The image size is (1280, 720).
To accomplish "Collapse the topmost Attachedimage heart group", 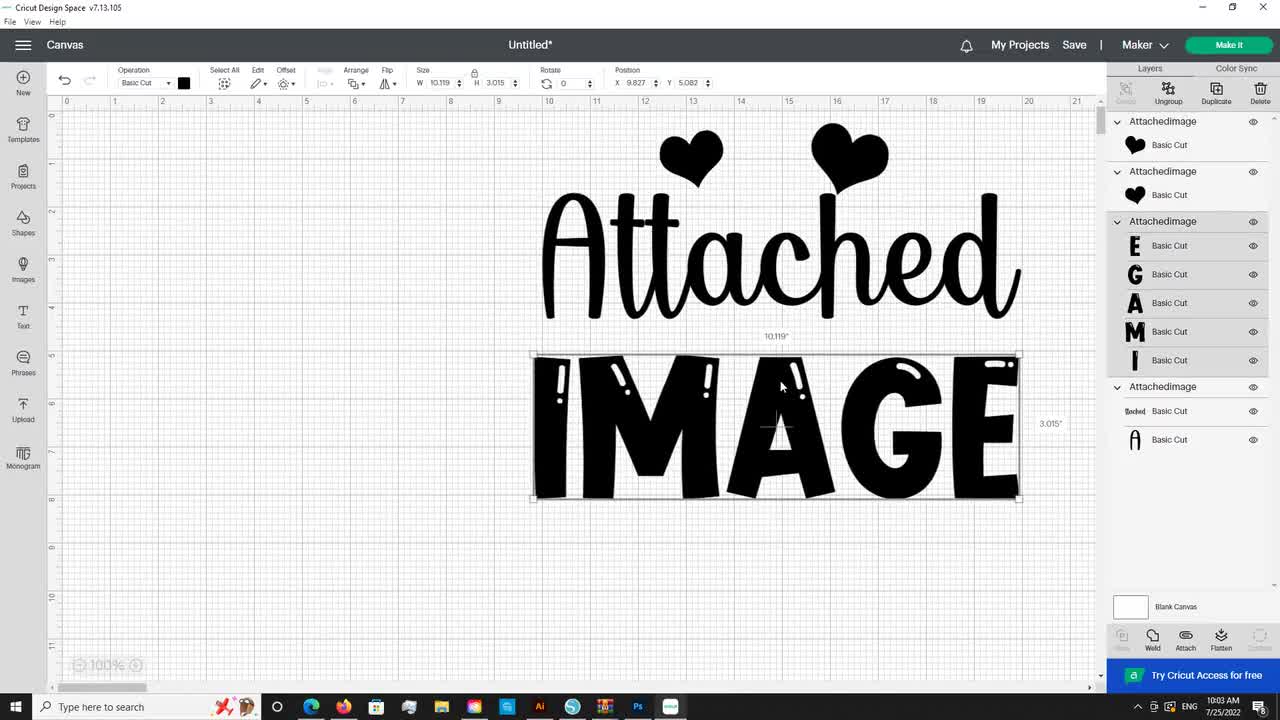I will [1118, 121].
